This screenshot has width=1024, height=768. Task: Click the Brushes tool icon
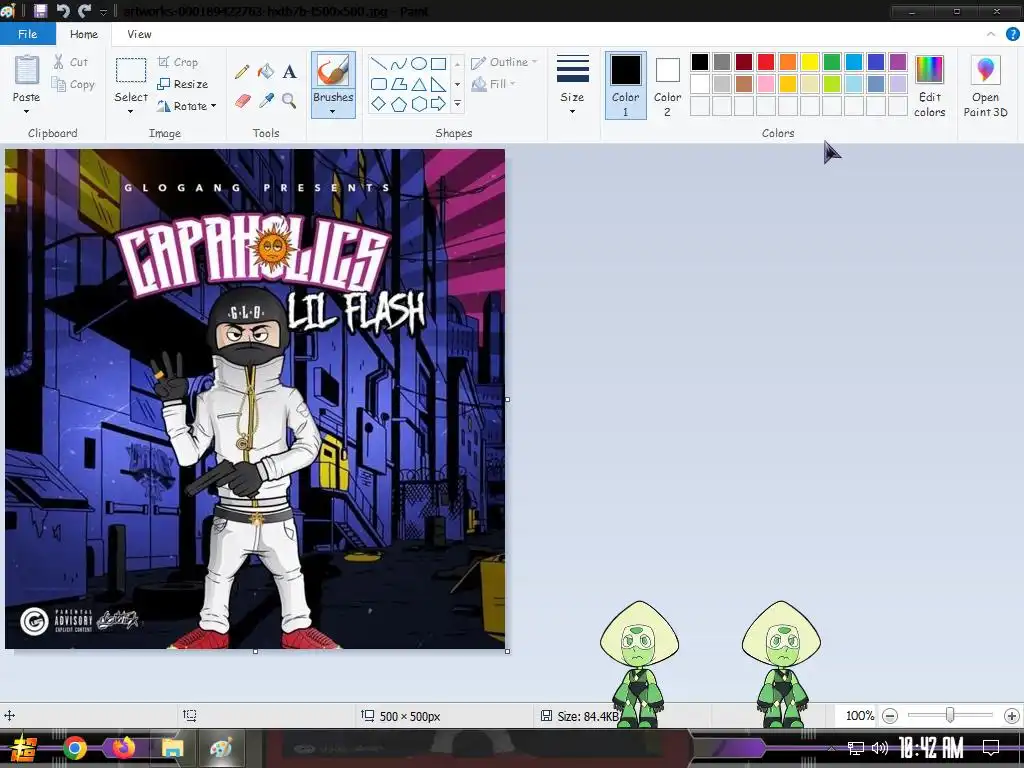[x=333, y=71]
